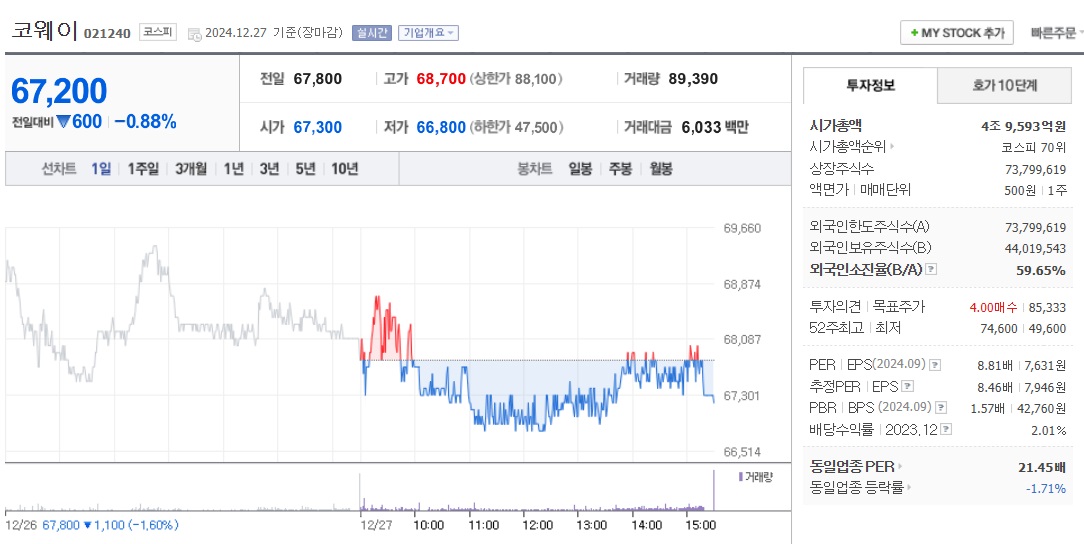Open help icon next to 배당수익률 2023.12
Viewport: 1084px width, 544px height.
tap(946, 429)
